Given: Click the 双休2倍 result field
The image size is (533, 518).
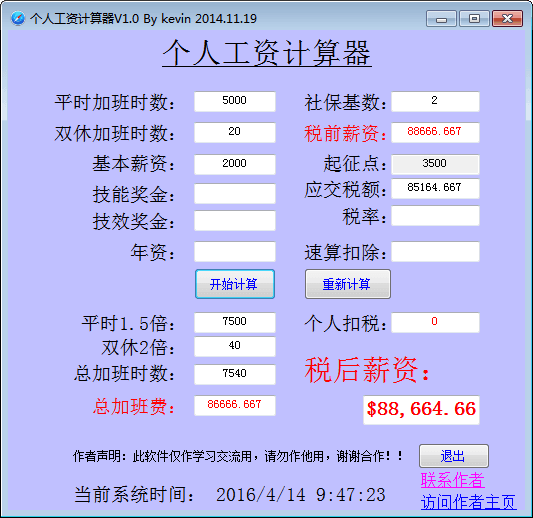Looking at the screenshot, I should pos(235,346).
